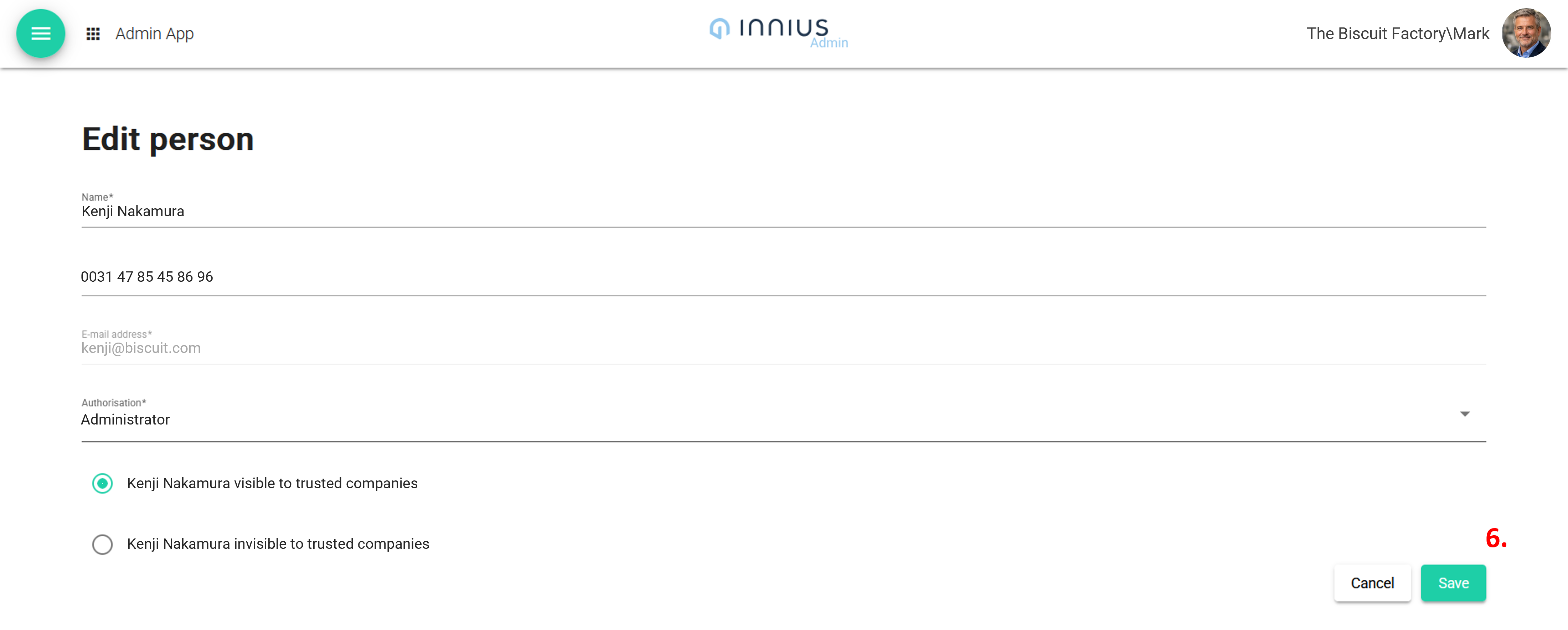Select 'invisible to trusted companies' radio option
Image resolution: width=1568 pixels, height=630 pixels.
pyautogui.click(x=102, y=544)
